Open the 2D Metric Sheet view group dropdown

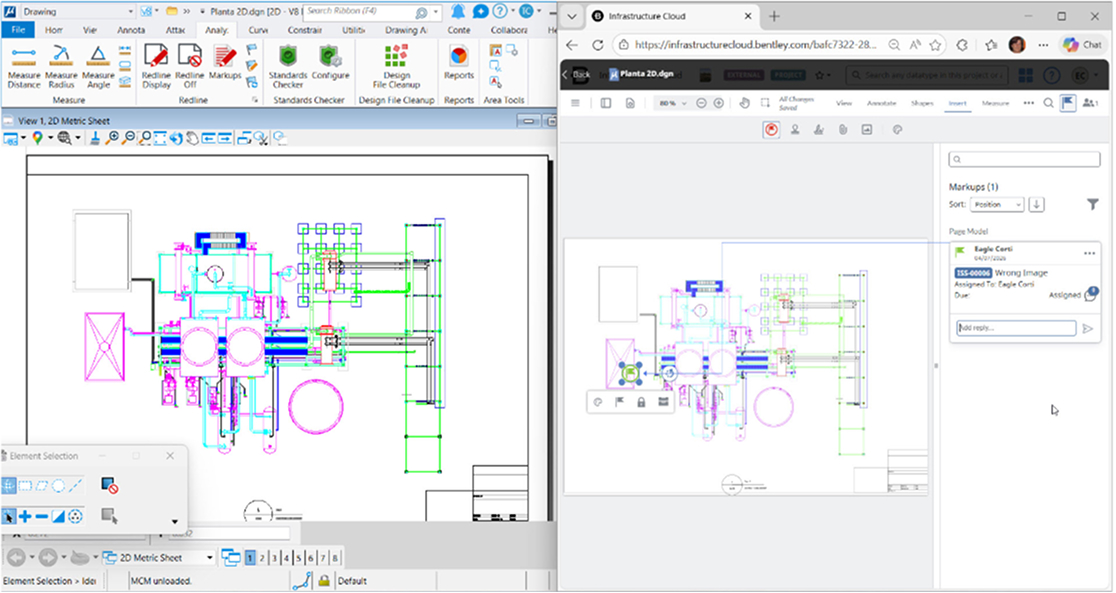click(x=208, y=556)
